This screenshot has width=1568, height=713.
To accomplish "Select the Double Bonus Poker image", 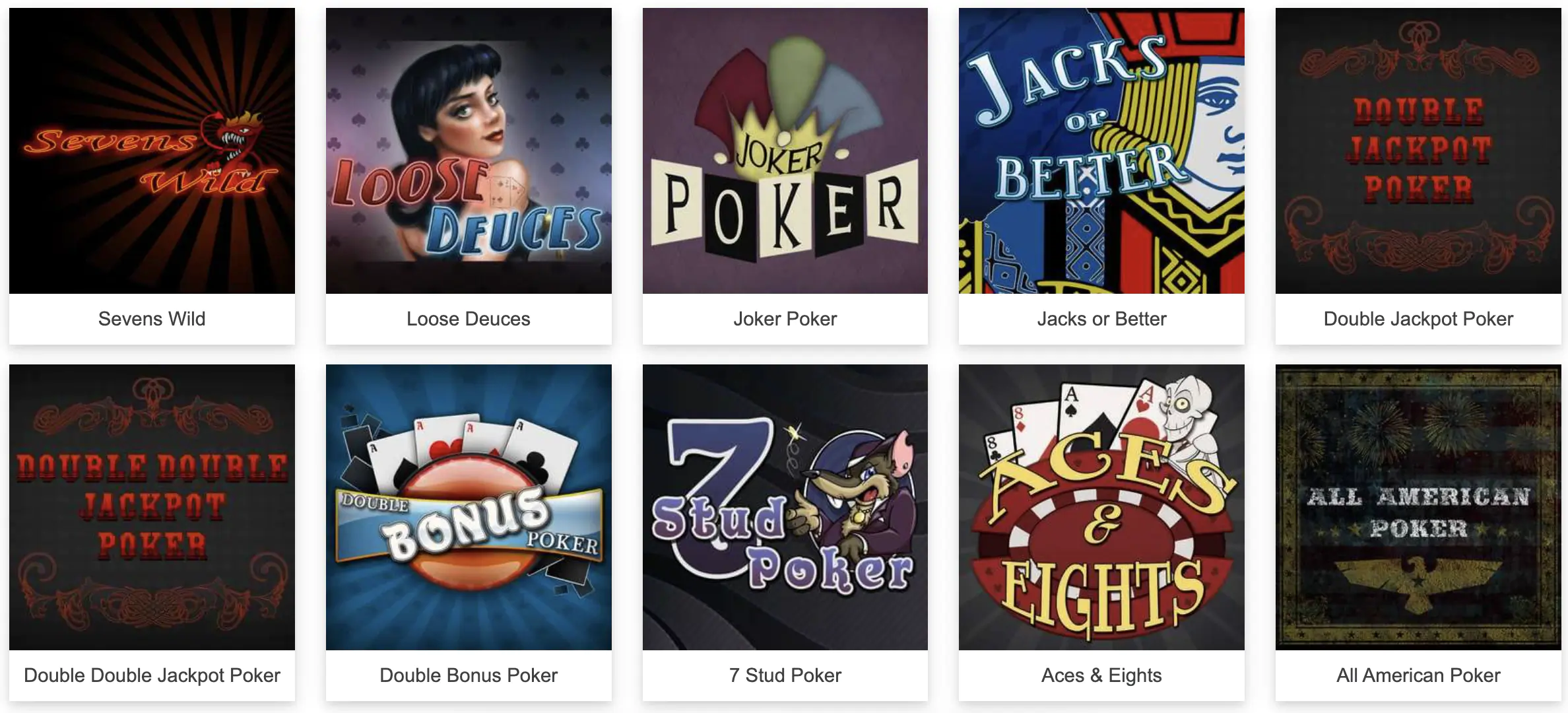I will 469,507.
